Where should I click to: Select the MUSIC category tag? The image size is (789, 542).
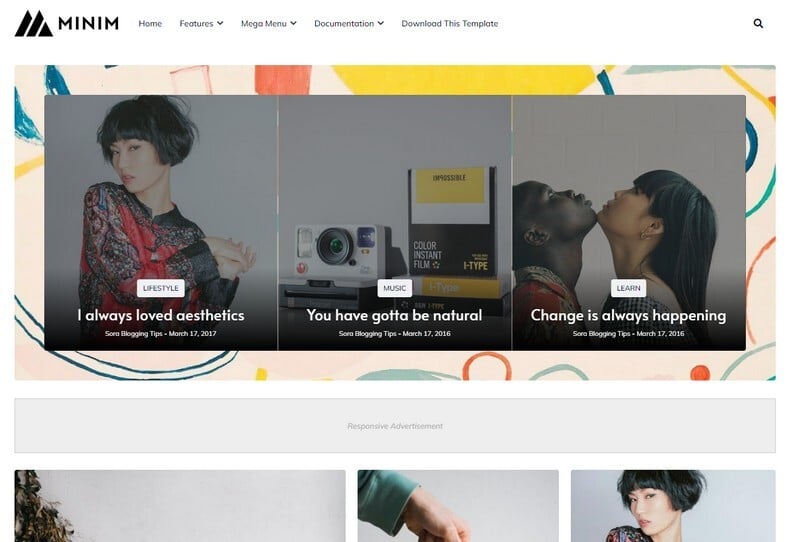[x=394, y=288]
